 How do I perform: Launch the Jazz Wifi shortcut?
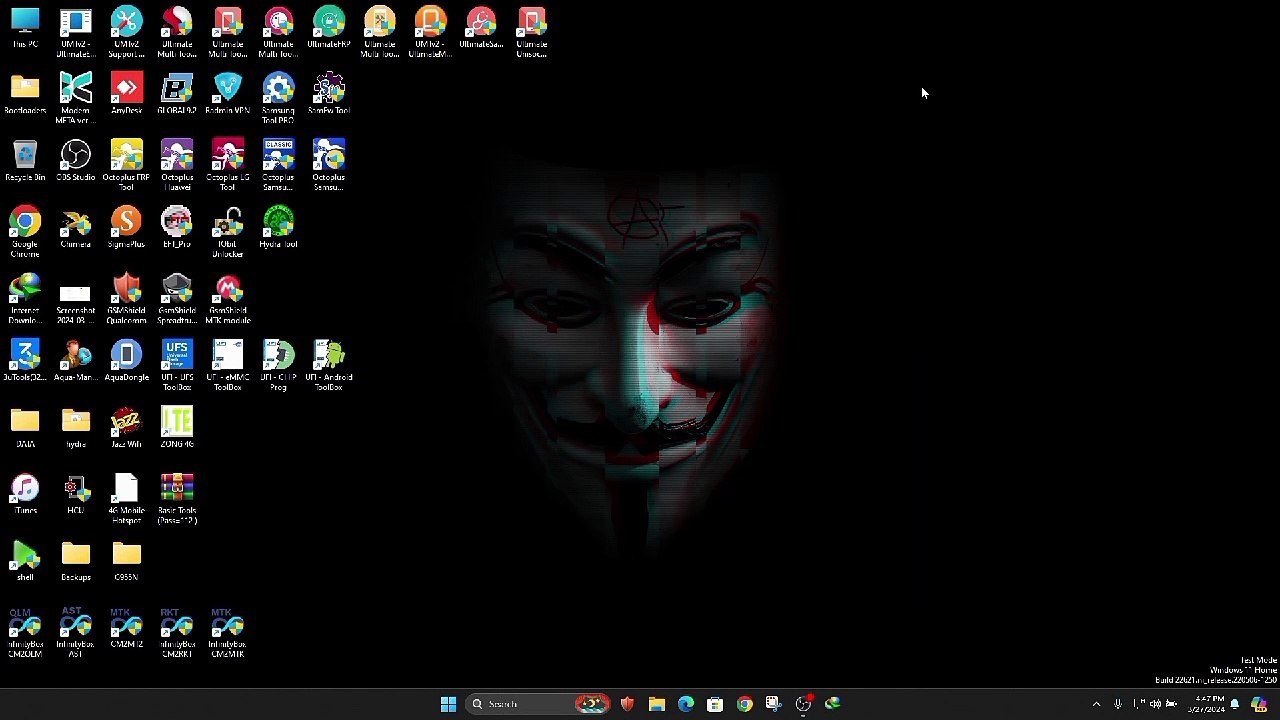pyautogui.click(x=126, y=428)
